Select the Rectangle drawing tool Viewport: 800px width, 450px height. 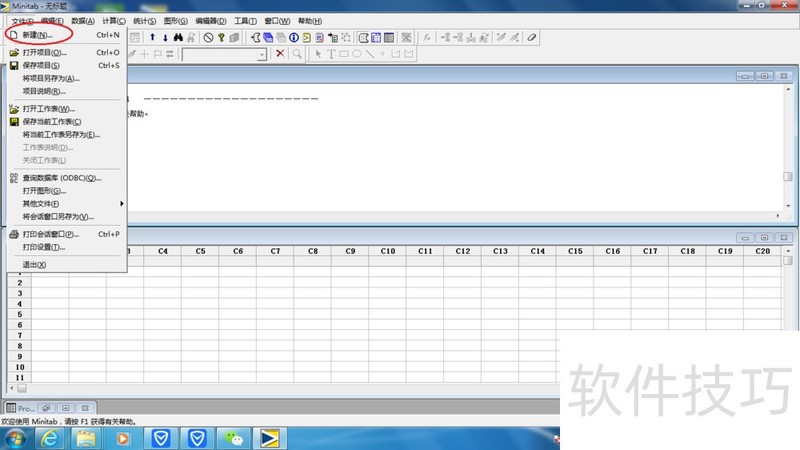(344, 54)
